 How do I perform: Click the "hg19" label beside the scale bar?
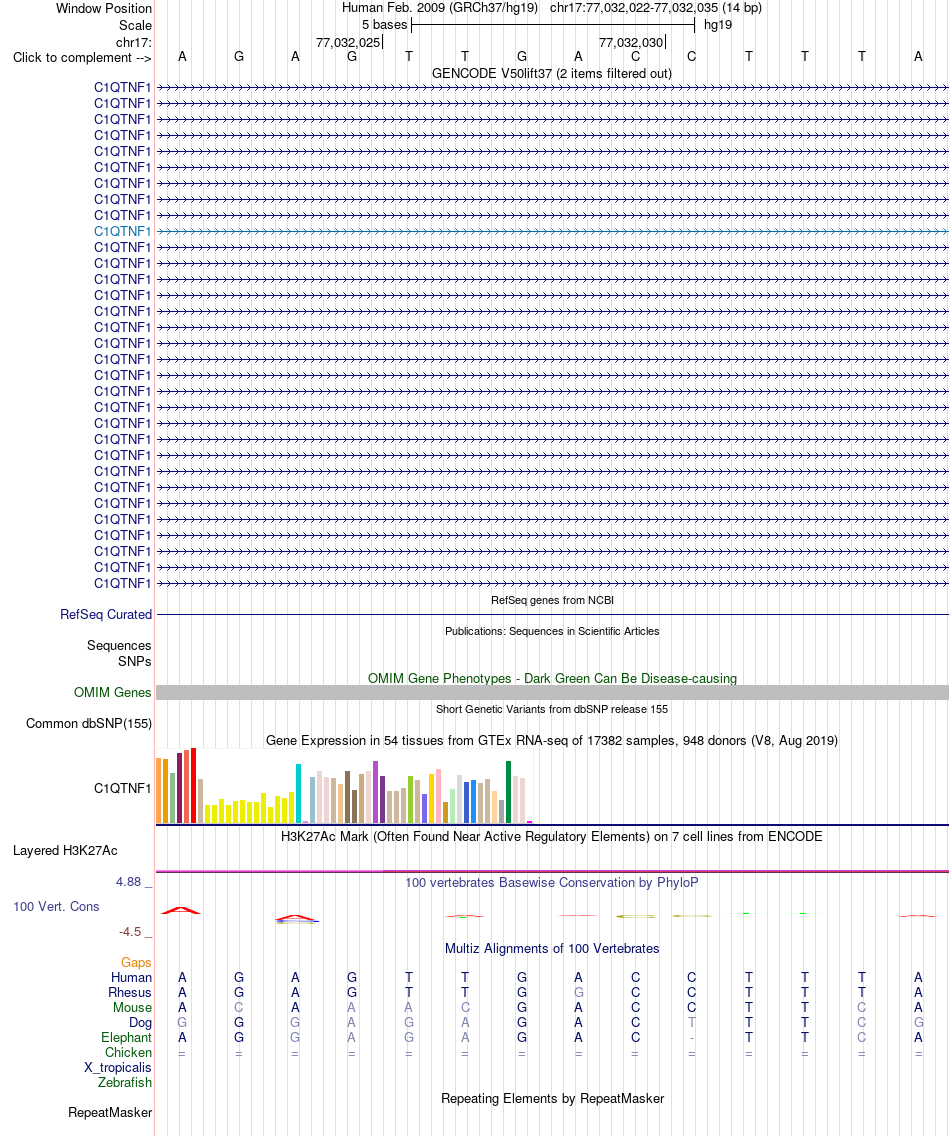[717, 25]
